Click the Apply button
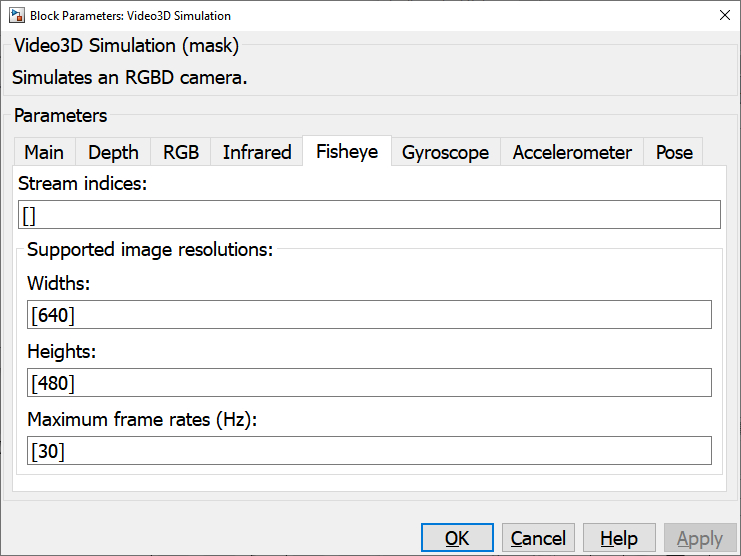 tap(700, 538)
